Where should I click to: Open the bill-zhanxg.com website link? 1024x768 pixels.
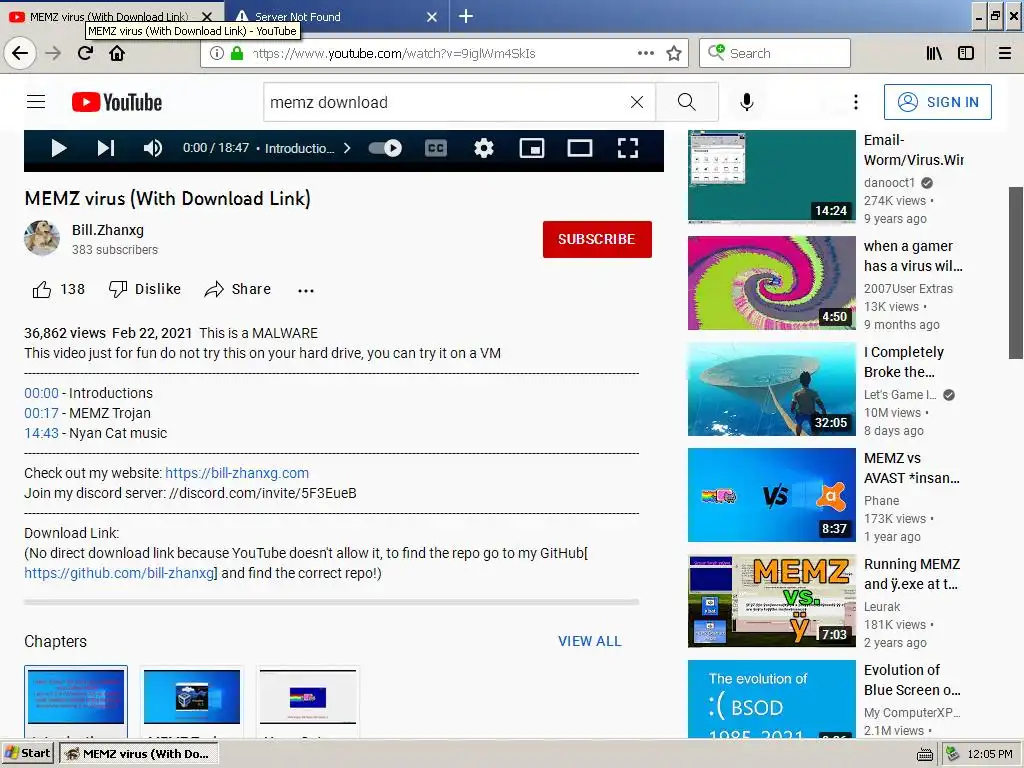pos(237,473)
